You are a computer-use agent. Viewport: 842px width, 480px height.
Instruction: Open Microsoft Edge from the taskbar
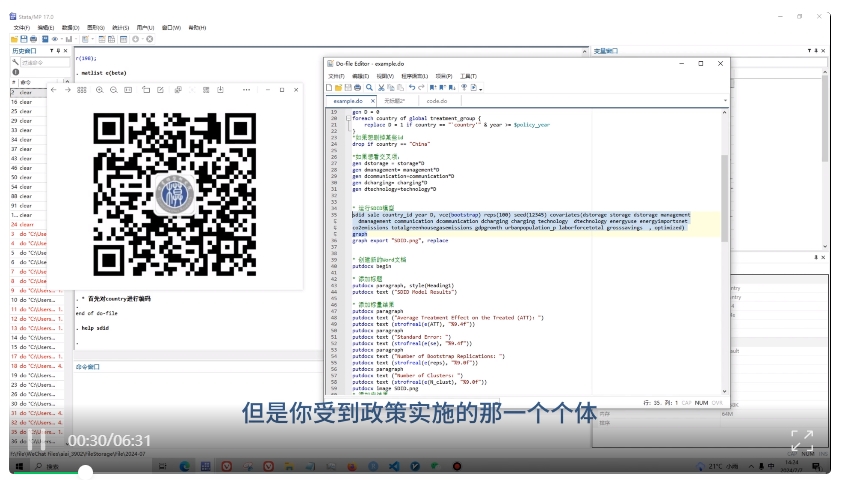(x=184, y=466)
